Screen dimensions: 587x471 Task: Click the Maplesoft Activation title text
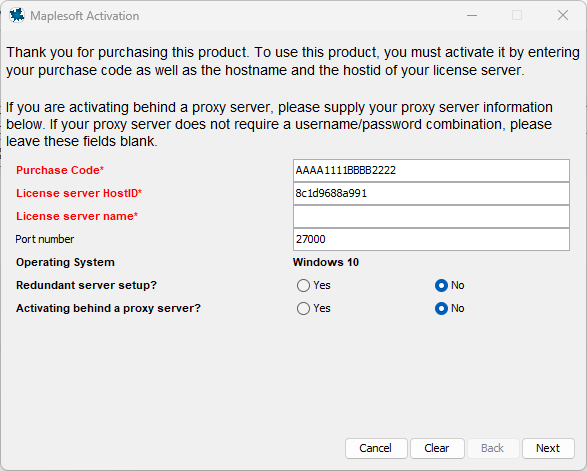[x=85, y=16]
